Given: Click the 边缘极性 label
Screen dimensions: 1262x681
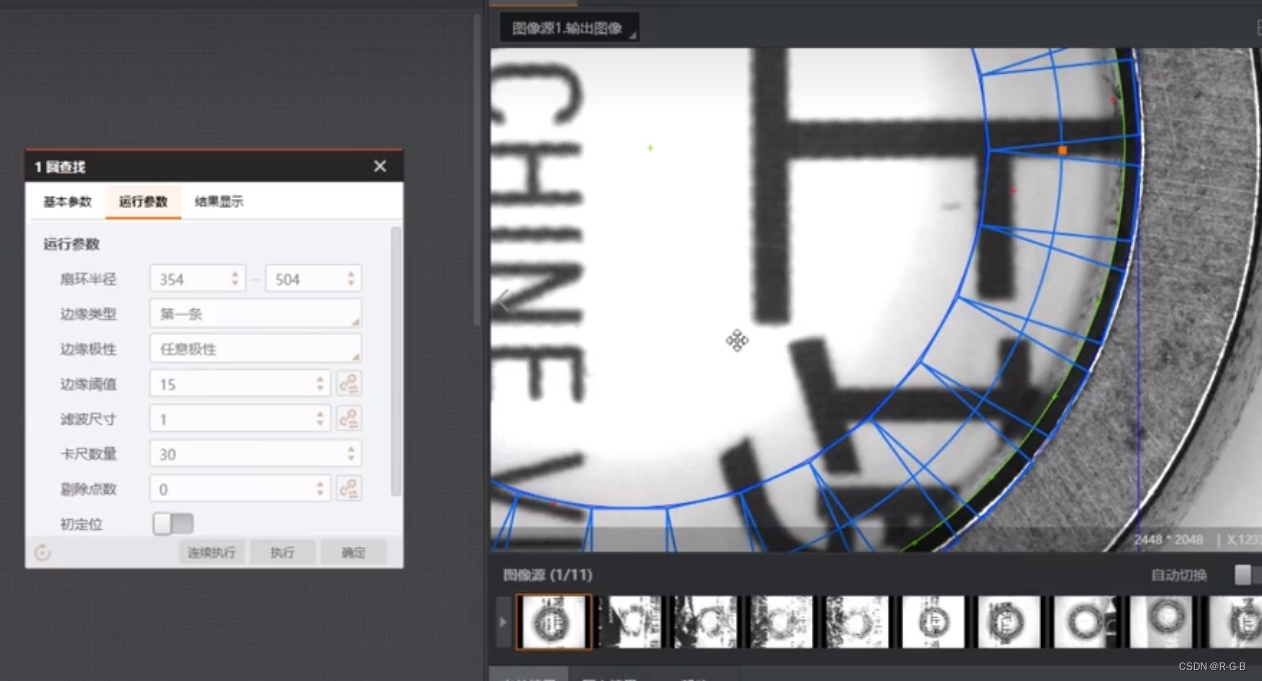Looking at the screenshot, I should [x=88, y=349].
